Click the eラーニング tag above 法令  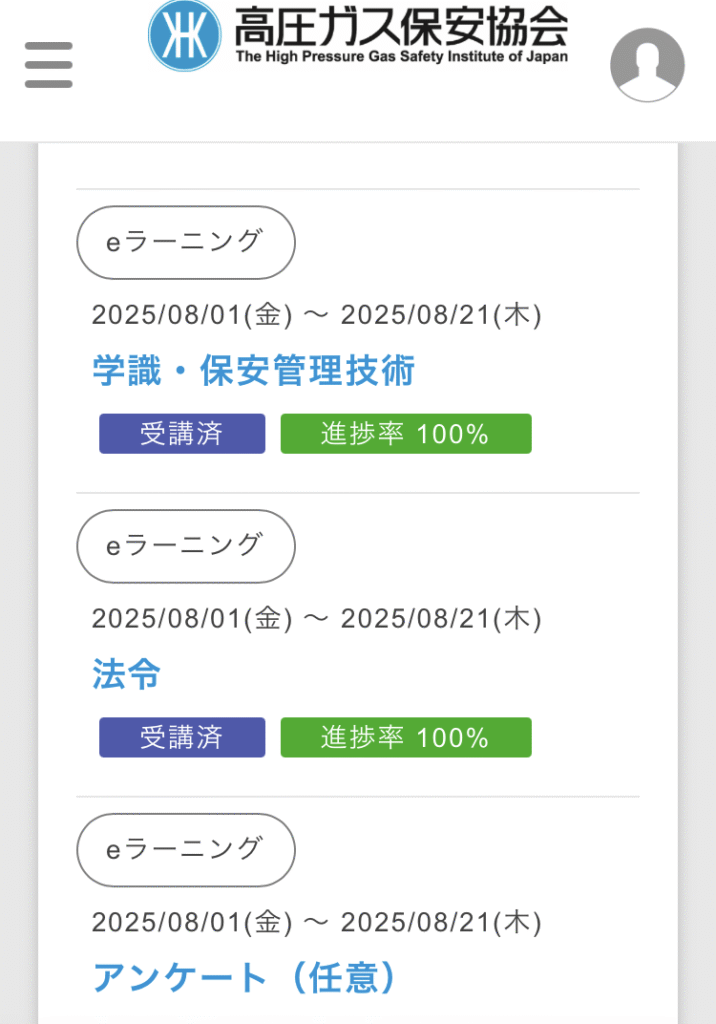click(x=186, y=546)
